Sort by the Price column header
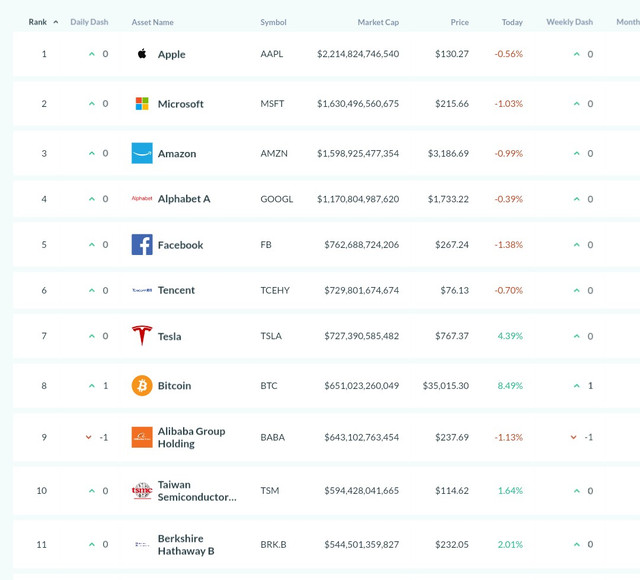This screenshot has width=640, height=580. tap(460, 22)
